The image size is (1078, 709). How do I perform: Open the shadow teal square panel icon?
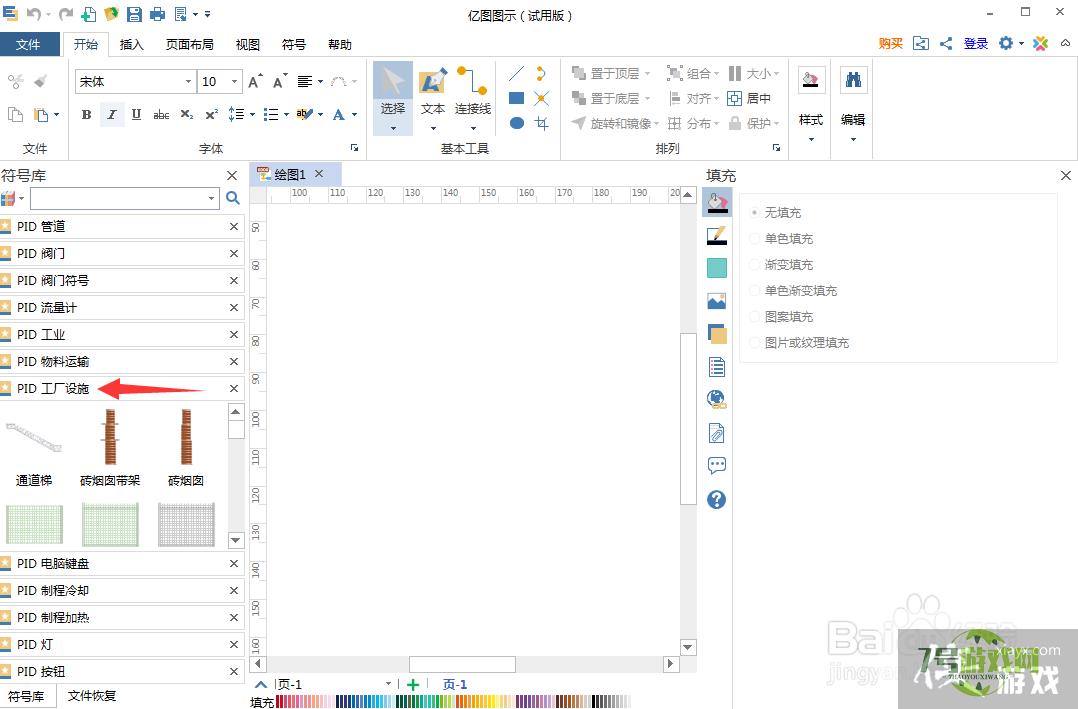(716, 268)
